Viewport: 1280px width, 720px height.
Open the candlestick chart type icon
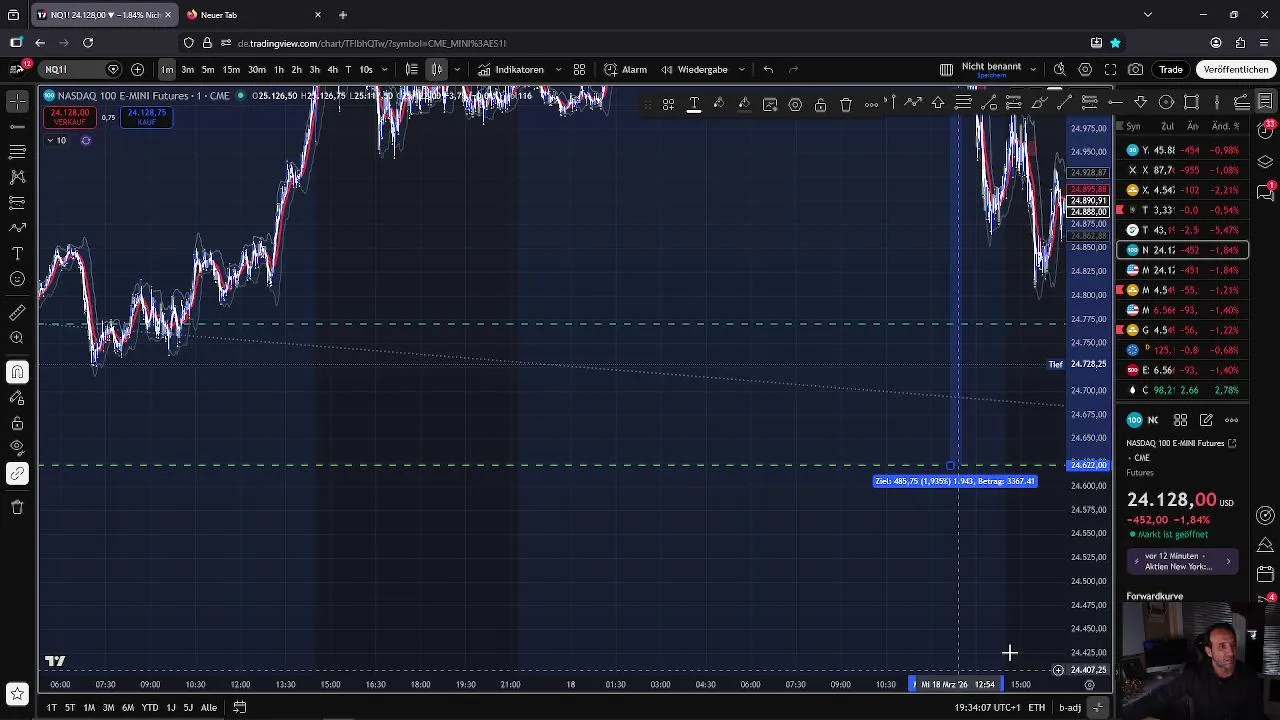(437, 69)
